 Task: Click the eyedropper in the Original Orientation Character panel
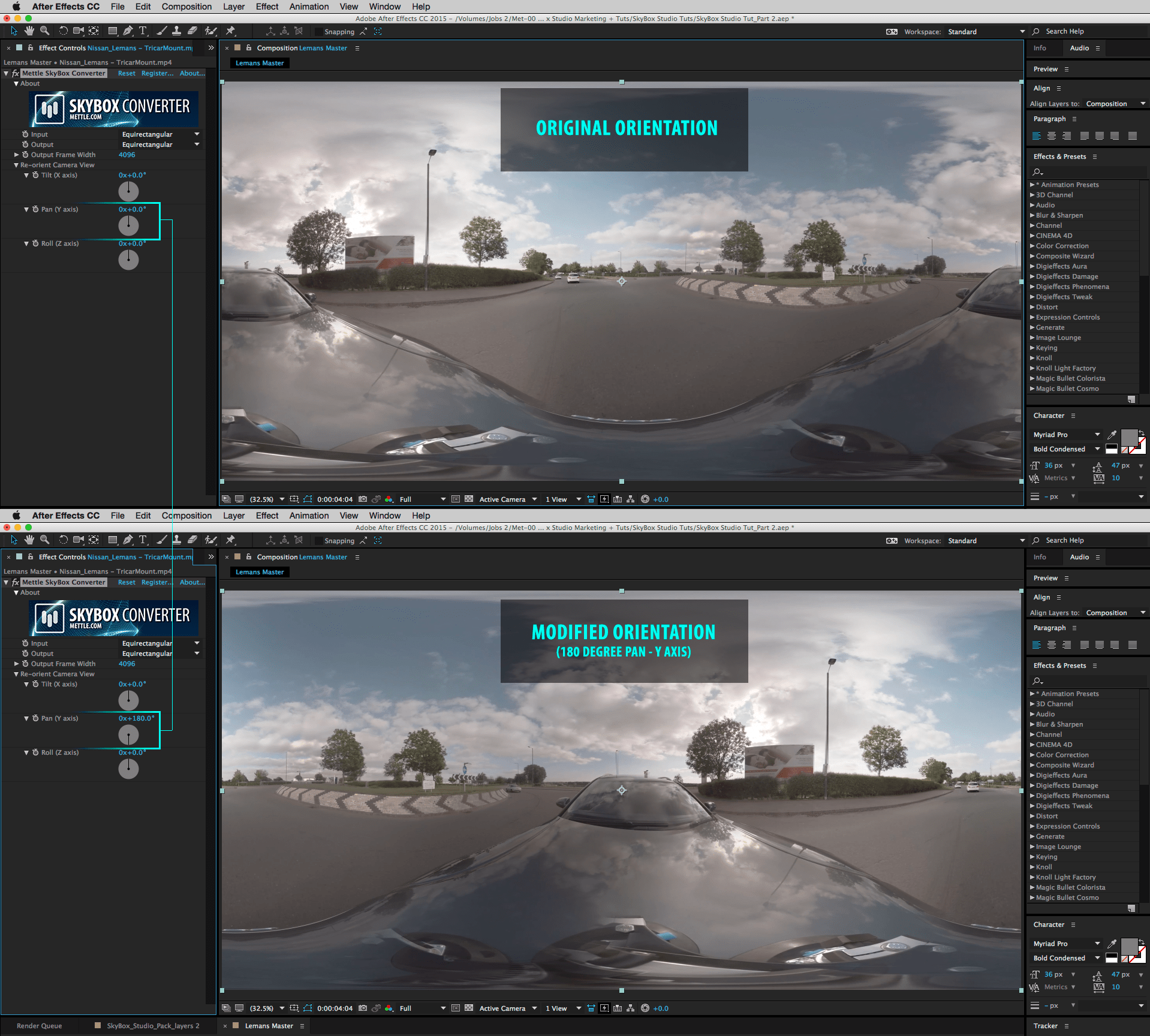pyautogui.click(x=1112, y=435)
